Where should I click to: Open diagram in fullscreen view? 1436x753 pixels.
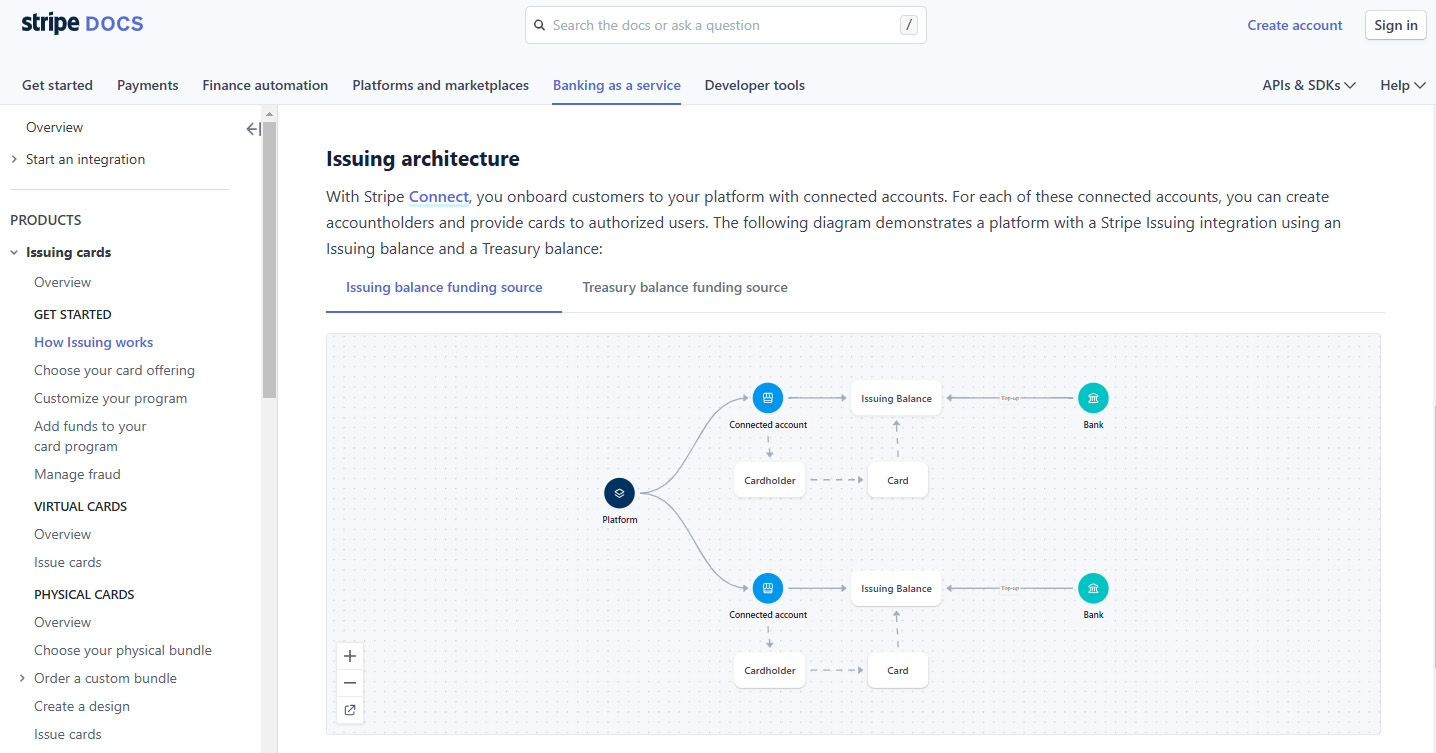[x=350, y=711]
